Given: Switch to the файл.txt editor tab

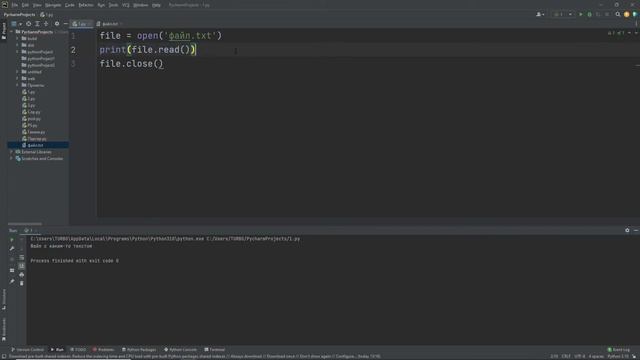Looking at the screenshot, I should coord(109,24).
